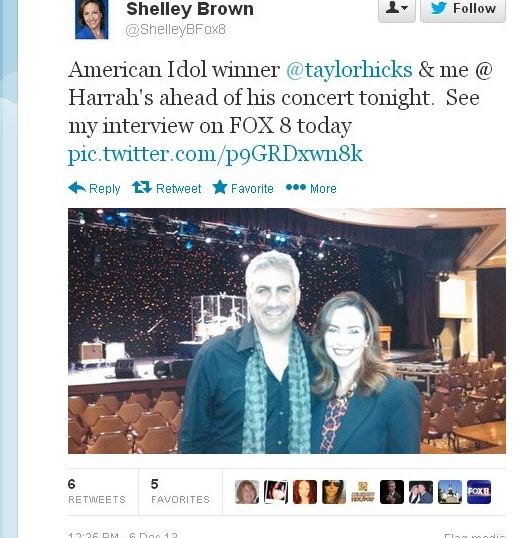Open the More three-dots menu
The image size is (523, 538).
[296, 187]
